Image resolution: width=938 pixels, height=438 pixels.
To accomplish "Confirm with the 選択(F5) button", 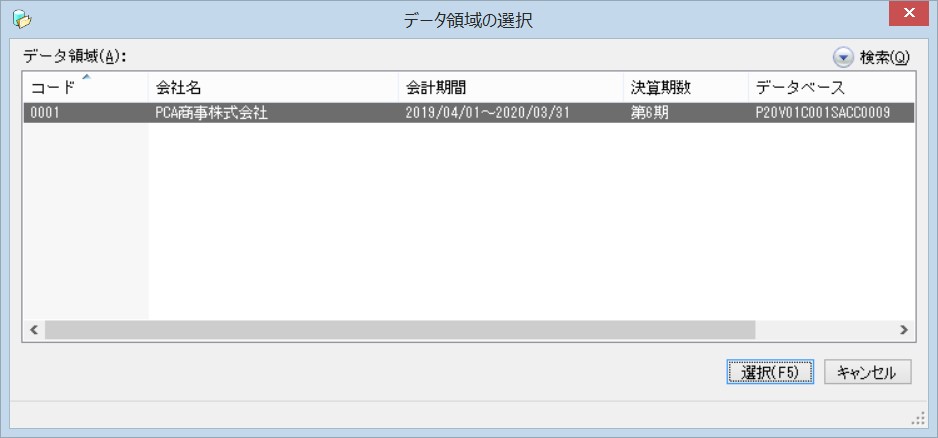I will tap(770, 372).
